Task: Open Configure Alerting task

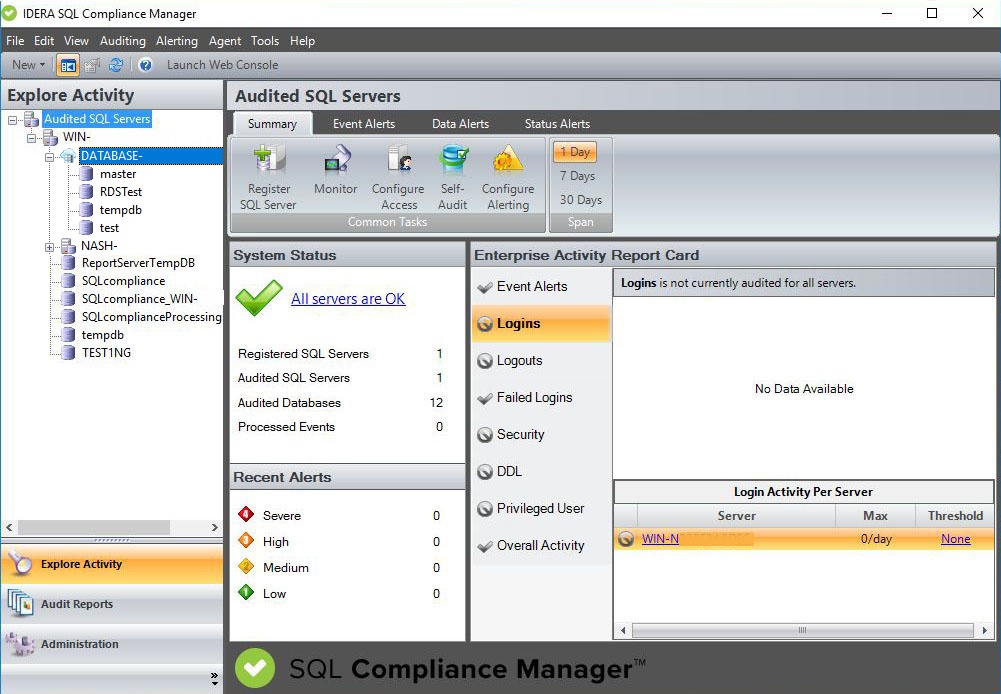Action: point(508,159)
